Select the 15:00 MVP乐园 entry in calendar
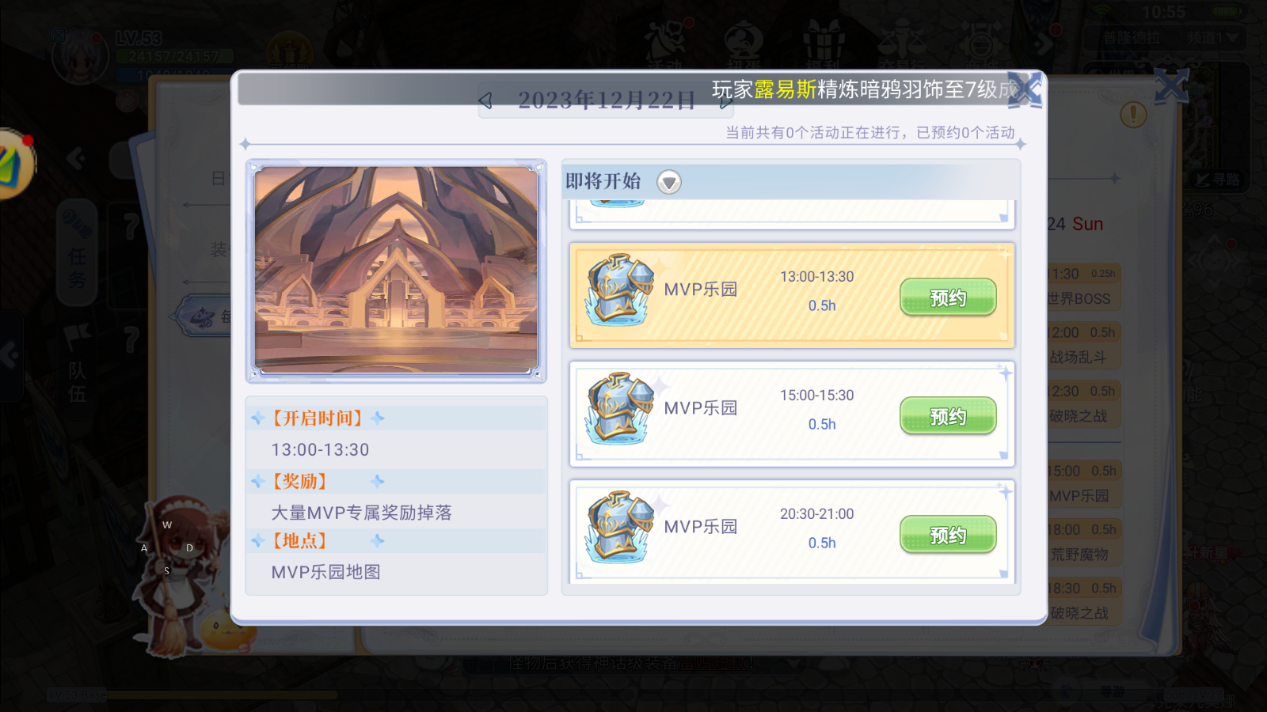Image resolution: width=1267 pixels, height=712 pixels. pyautogui.click(x=1080, y=483)
